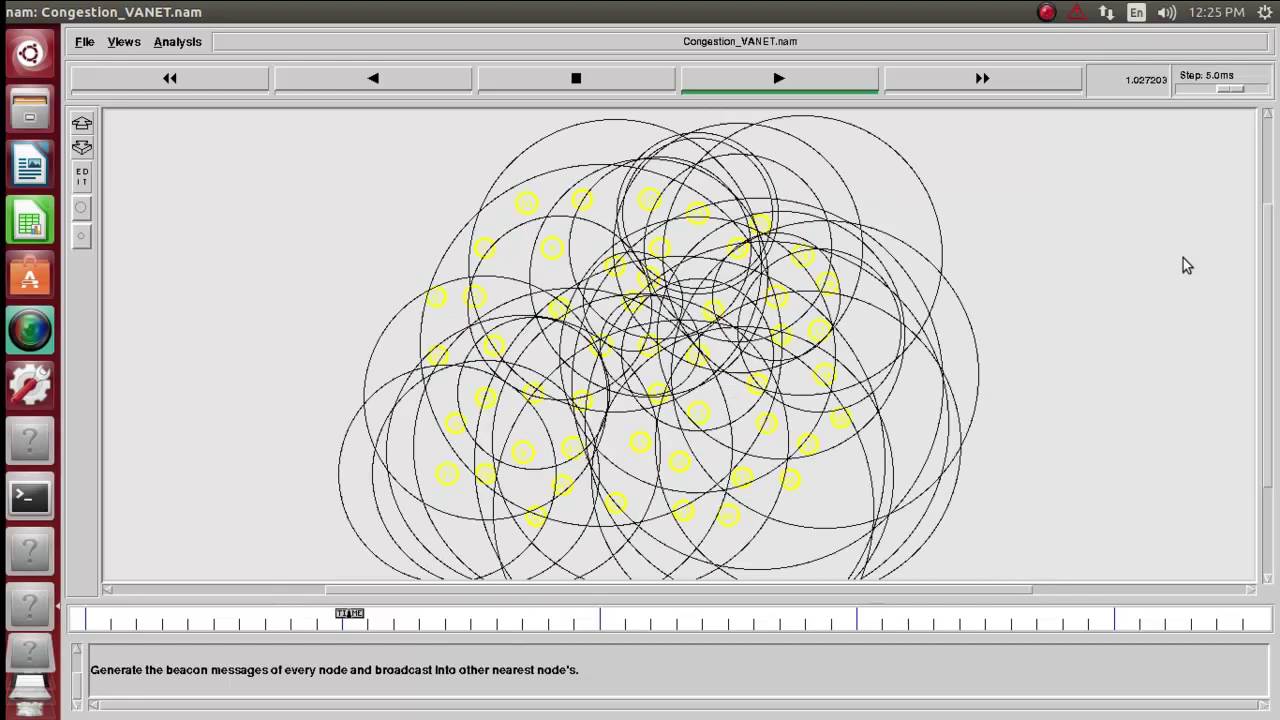1280x720 pixels.
Task: Click the scroll-up arrow of the annotation panel
Action: (76, 651)
